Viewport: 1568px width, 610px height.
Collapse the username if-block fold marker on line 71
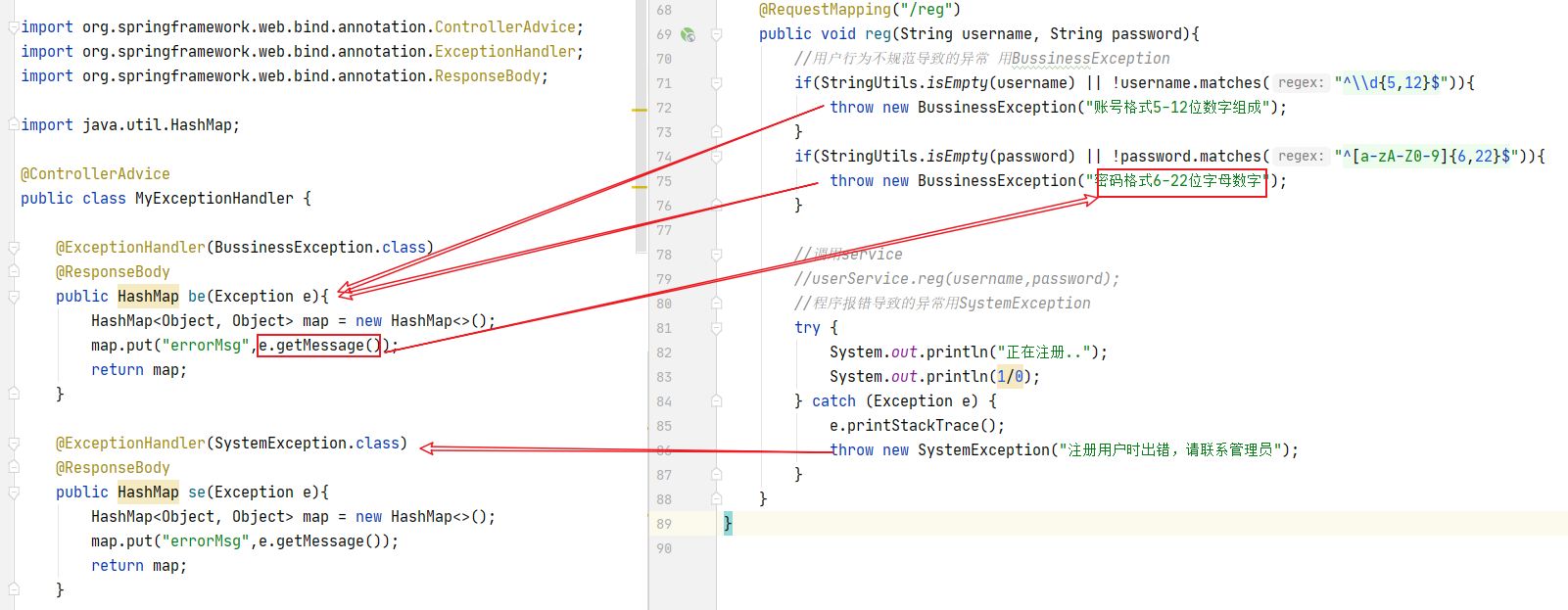point(716,83)
